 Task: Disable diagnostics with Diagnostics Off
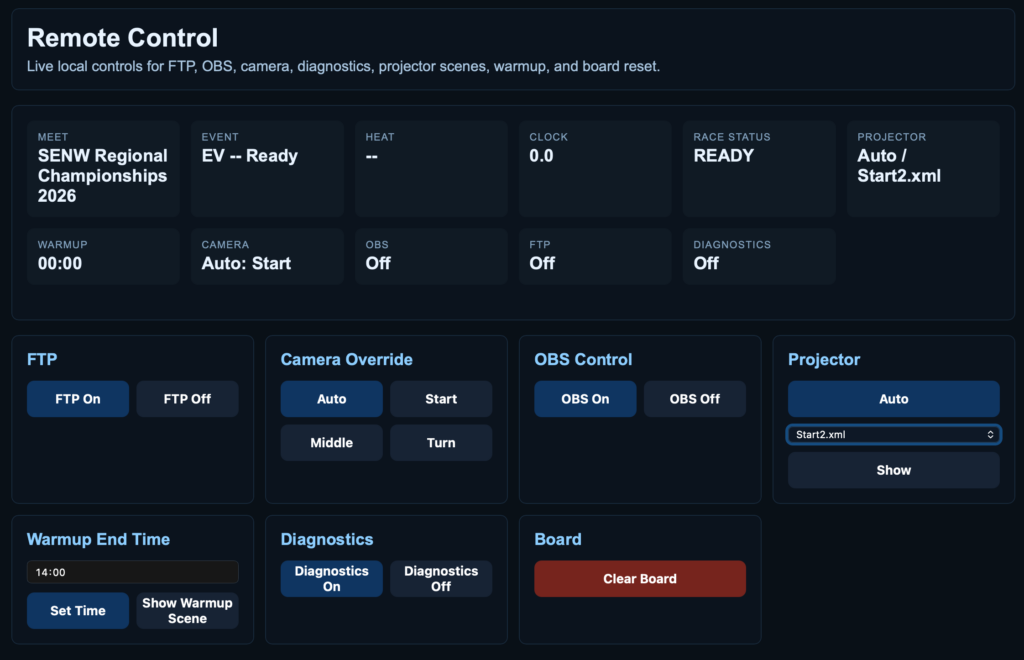coord(441,579)
